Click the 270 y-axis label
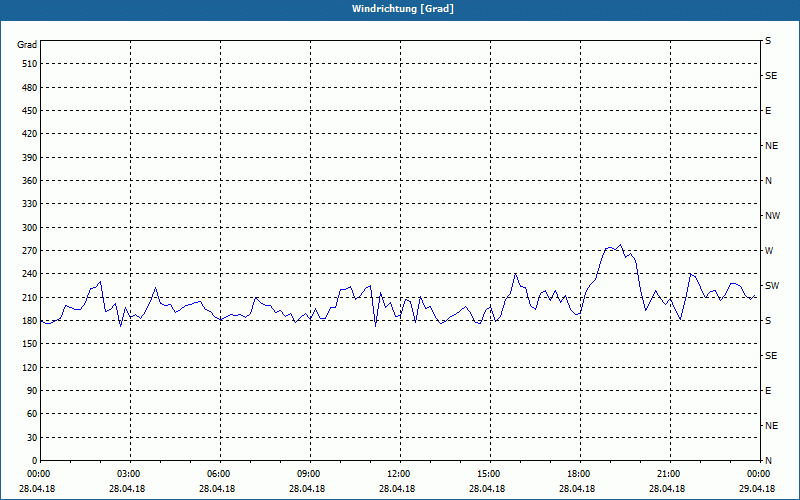The height and width of the screenshot is (500, 800). 30,251
